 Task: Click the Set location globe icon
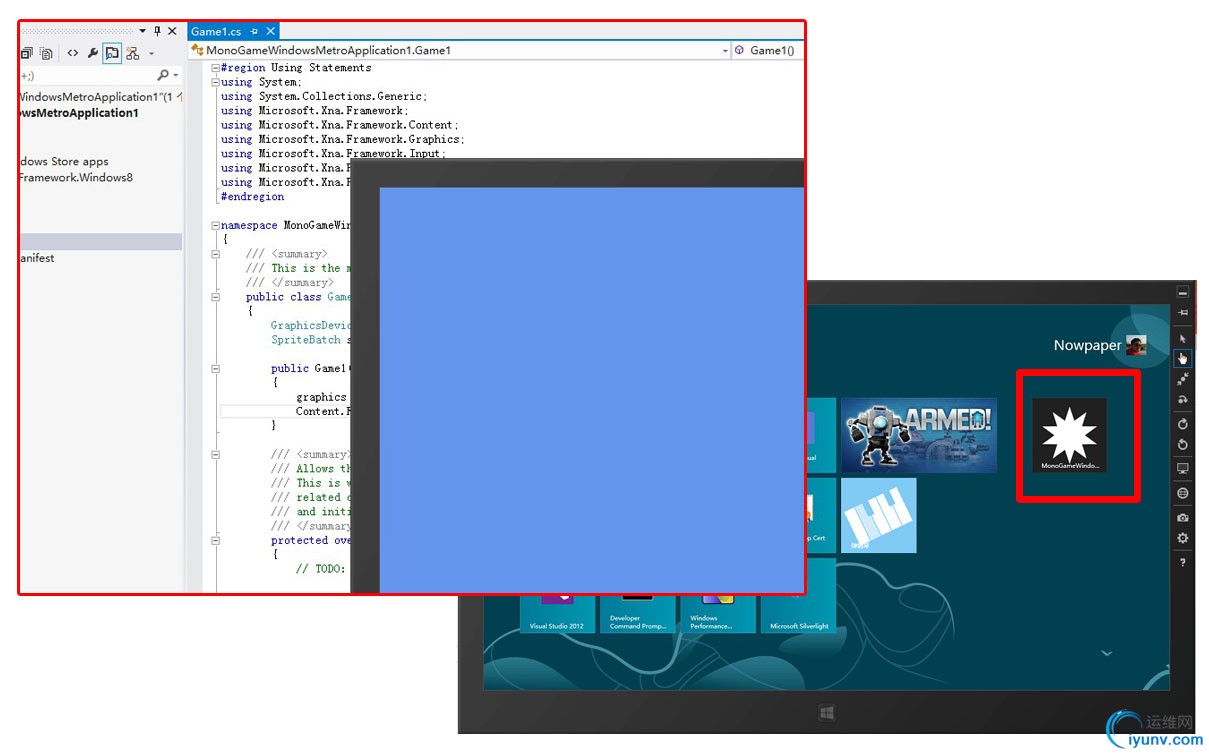[x=1183, y=493]
